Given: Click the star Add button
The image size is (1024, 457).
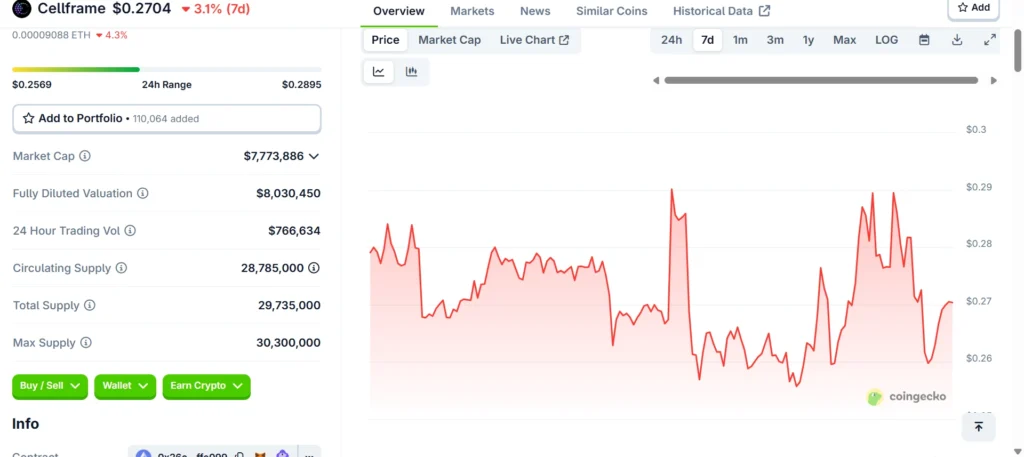Looking at the screenshot, I should (x=973, y=8).
